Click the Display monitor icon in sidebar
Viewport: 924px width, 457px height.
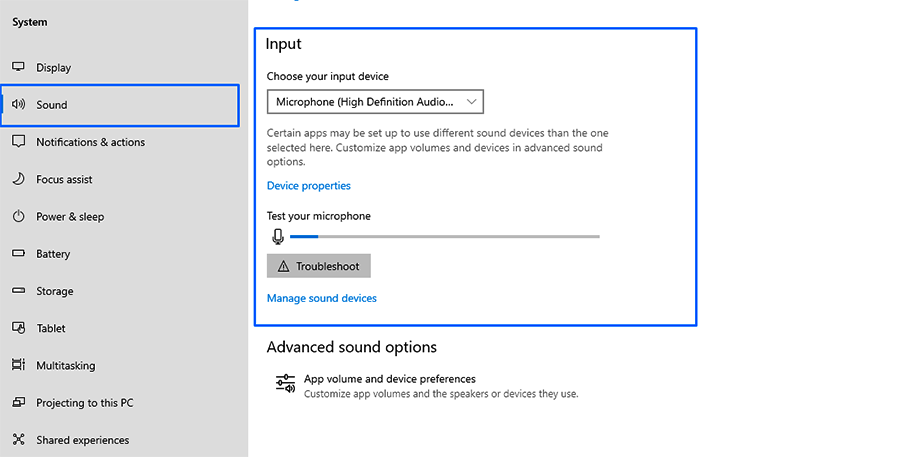point(19,67)
